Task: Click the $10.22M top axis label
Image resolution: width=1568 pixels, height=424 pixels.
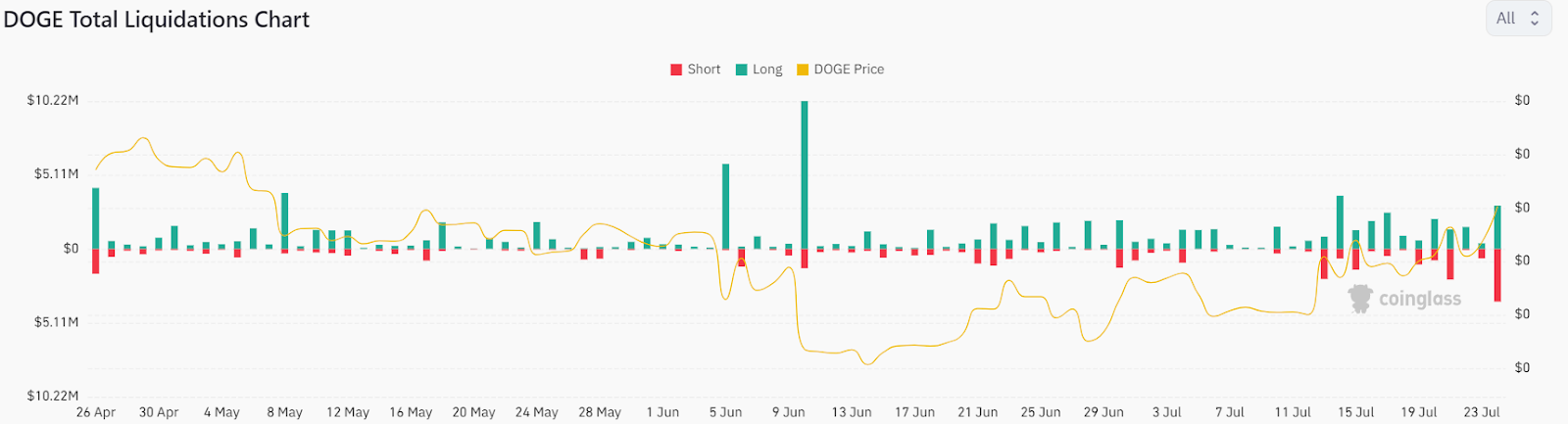Action: (x=53, y=100)
